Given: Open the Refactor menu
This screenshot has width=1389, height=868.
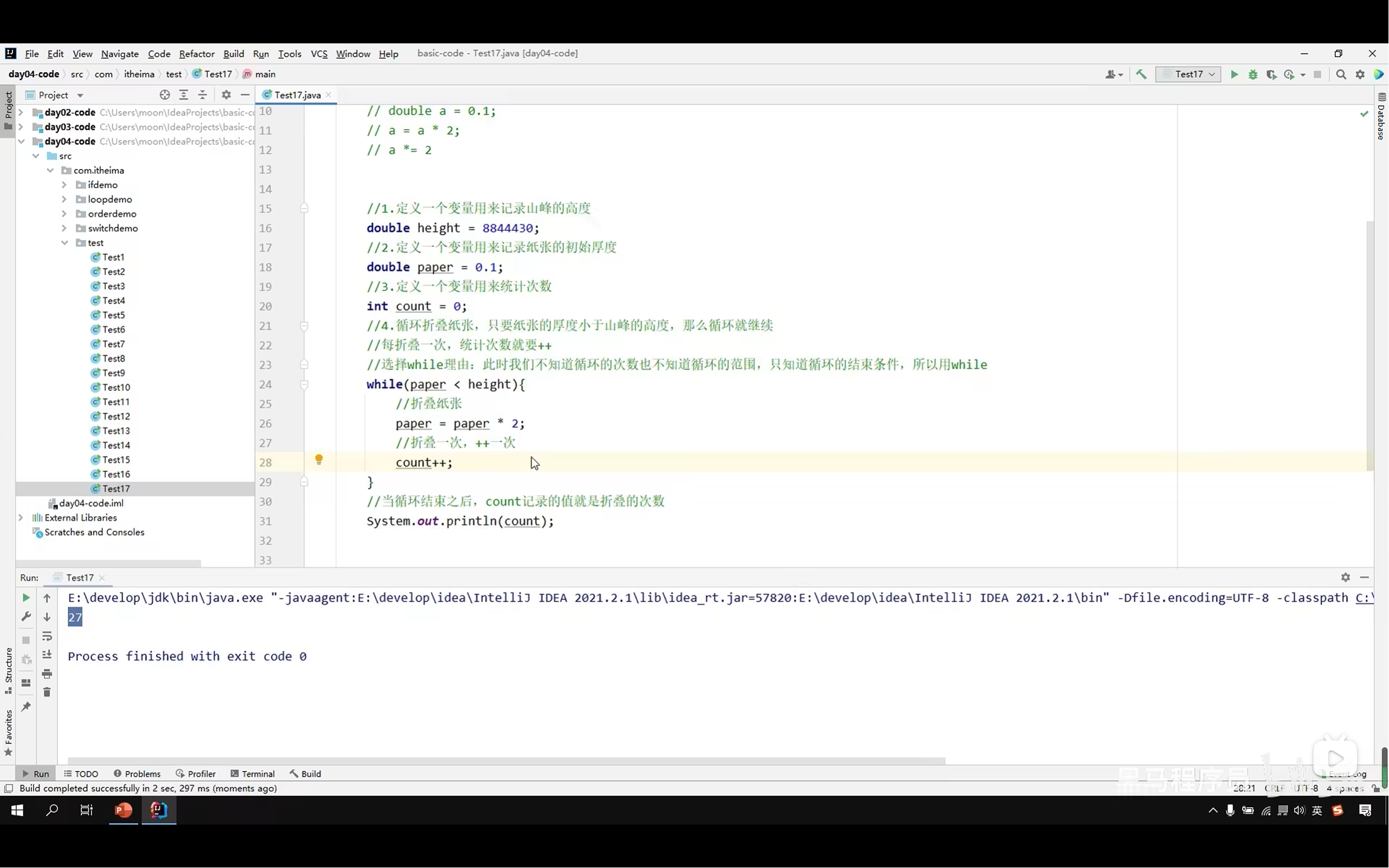Looking at the screenshot, I should point(196,54).
